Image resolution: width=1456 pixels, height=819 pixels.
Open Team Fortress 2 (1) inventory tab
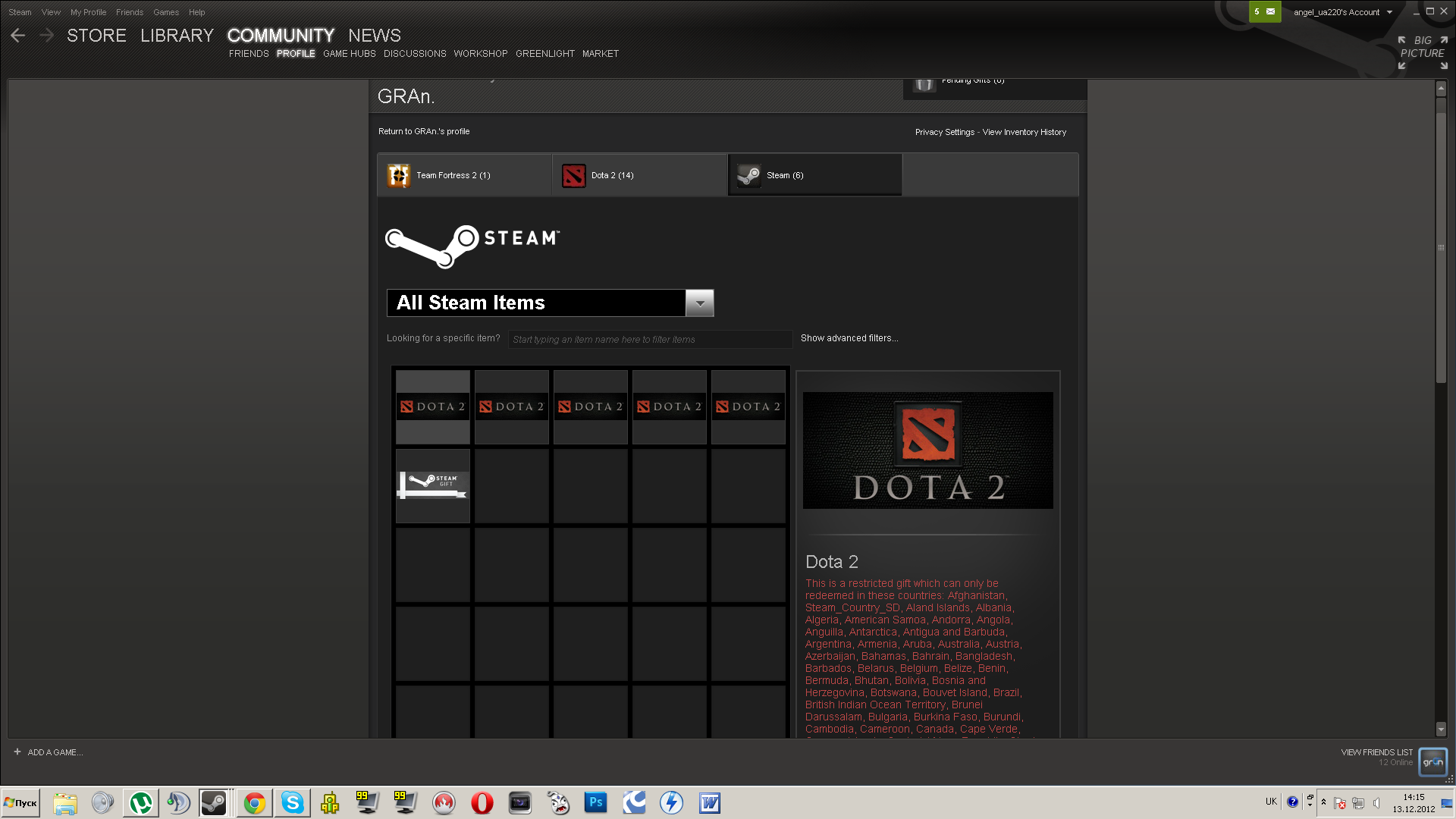coord(464,175)
